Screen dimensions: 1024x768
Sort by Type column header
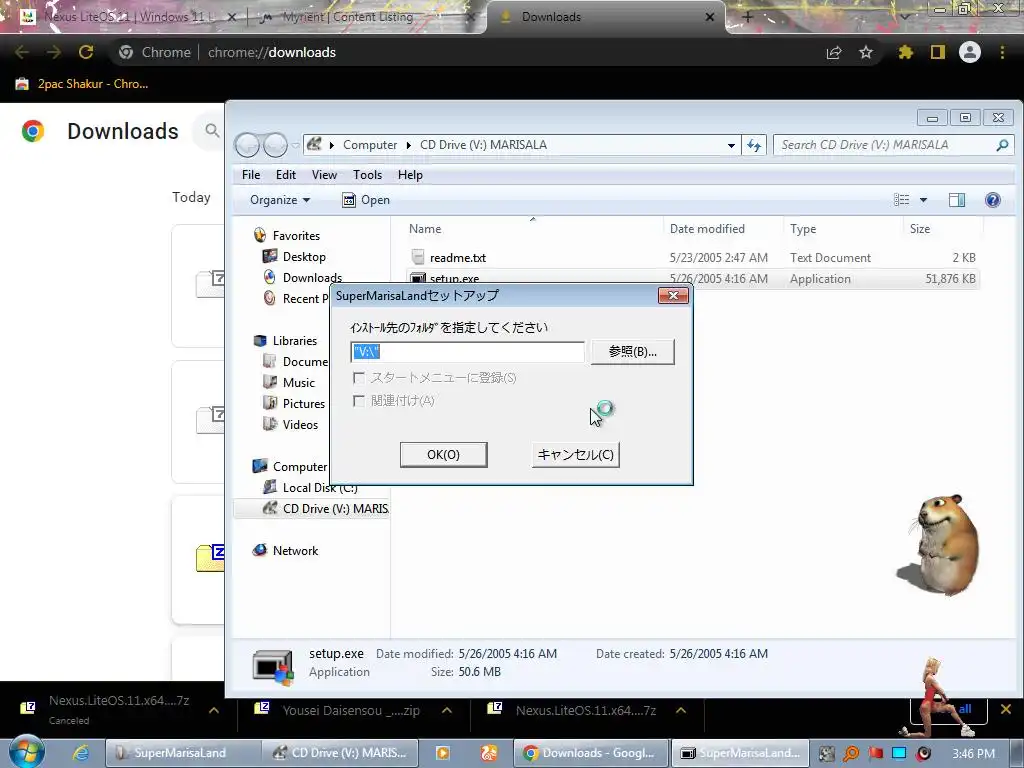803,229
